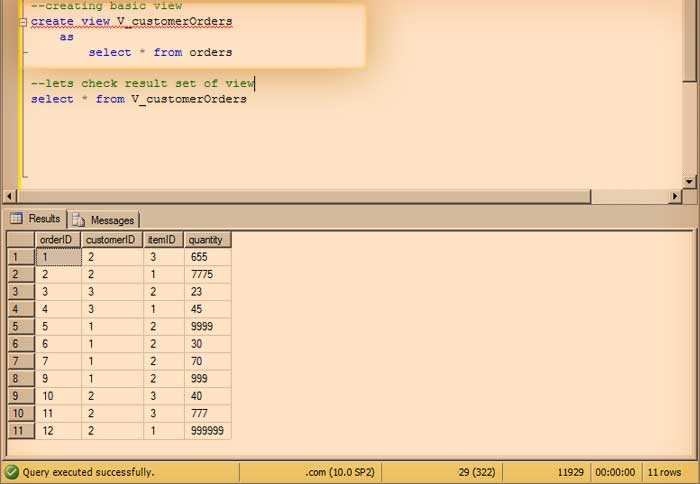
Task: Click the 11 rows status entry
Action: pyautogui.click(x=664, y=472)
